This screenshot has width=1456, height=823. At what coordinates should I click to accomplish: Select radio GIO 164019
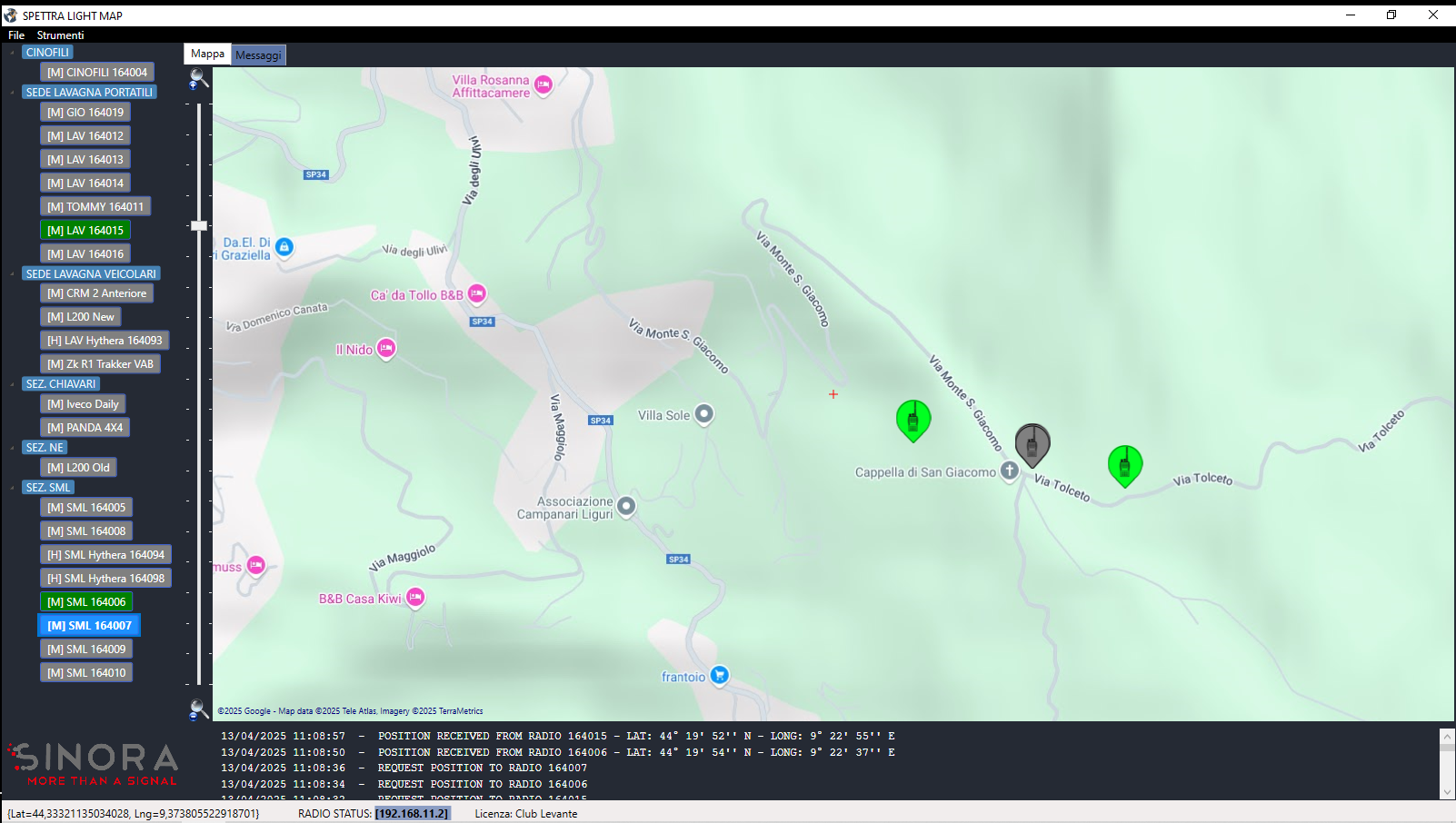coord(85,113)
